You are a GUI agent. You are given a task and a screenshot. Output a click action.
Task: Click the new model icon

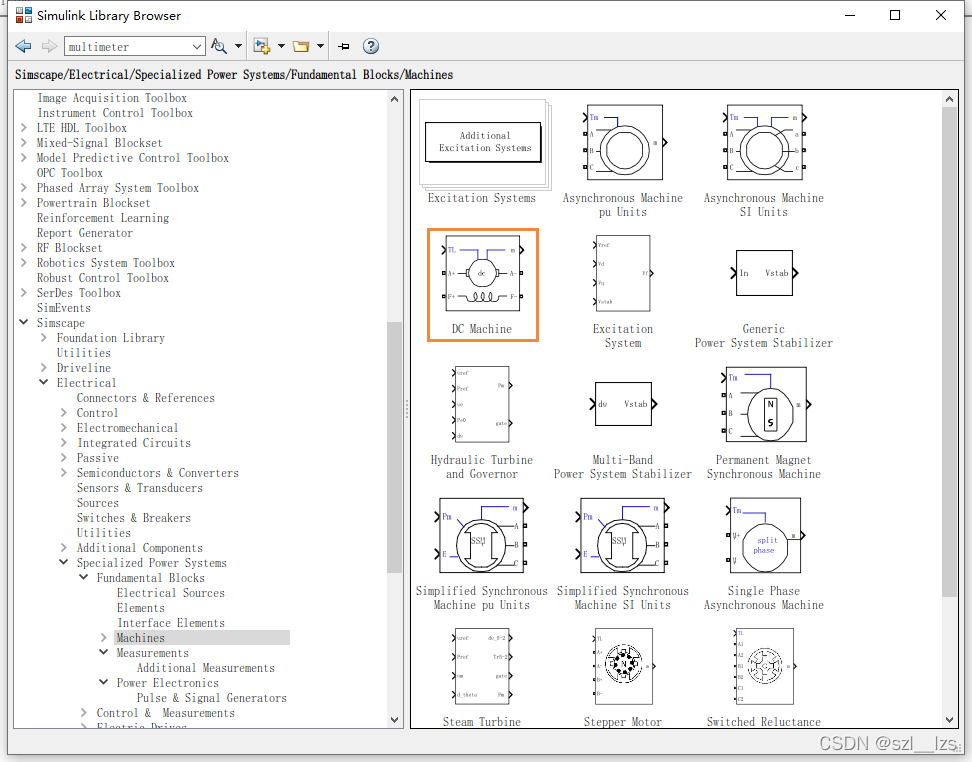(262, 47)
